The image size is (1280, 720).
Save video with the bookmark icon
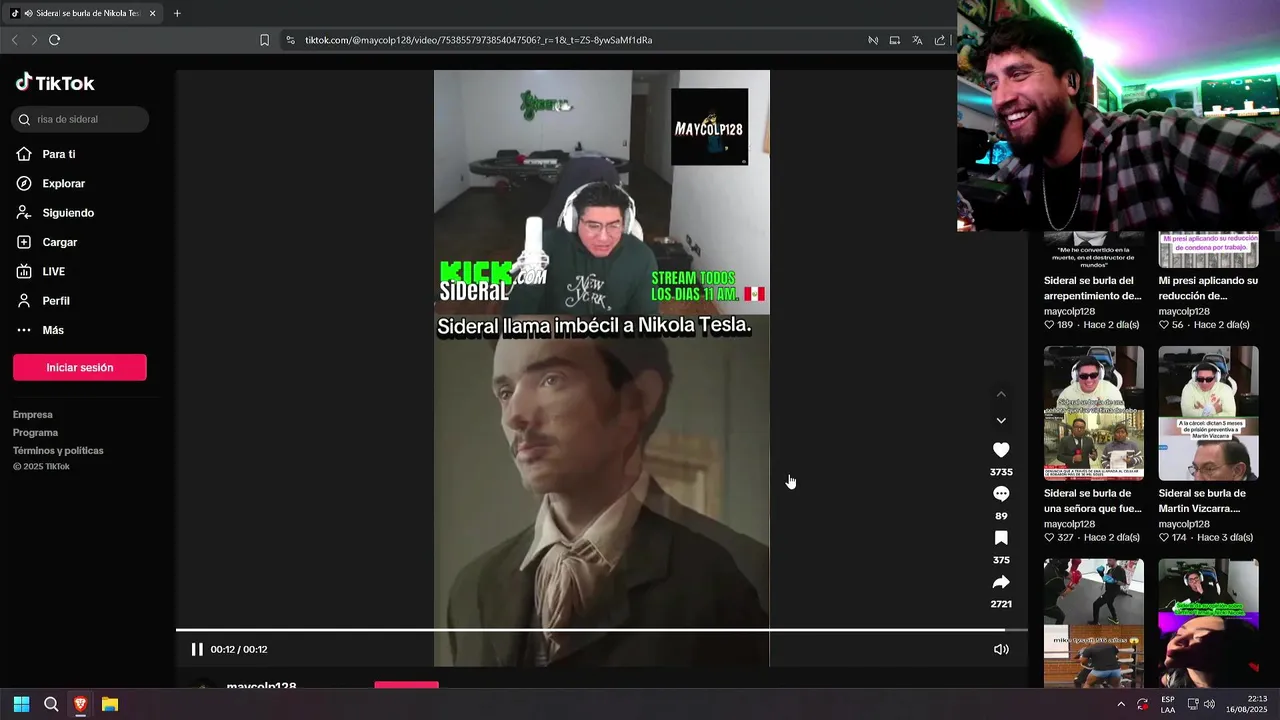[x=1001, y=538]
